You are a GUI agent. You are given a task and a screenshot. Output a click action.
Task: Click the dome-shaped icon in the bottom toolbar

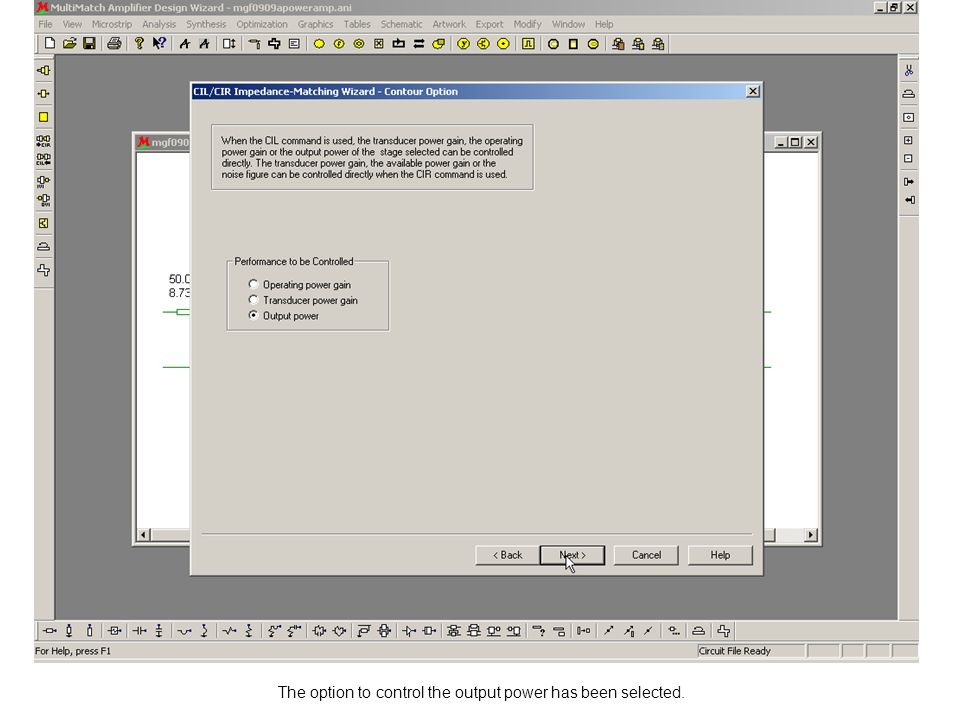click(698, 631)
